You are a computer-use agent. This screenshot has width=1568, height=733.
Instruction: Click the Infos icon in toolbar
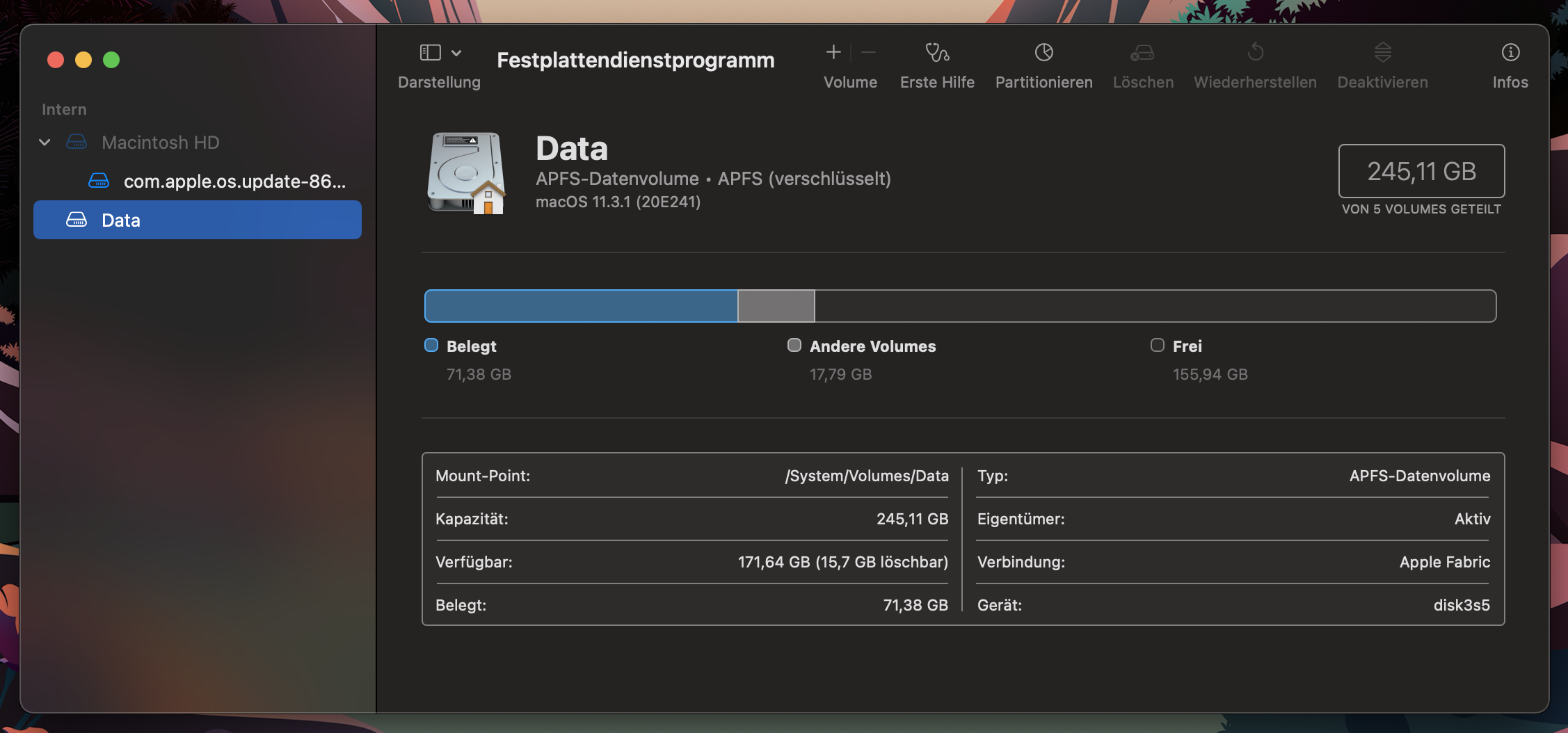[1510, 53]
